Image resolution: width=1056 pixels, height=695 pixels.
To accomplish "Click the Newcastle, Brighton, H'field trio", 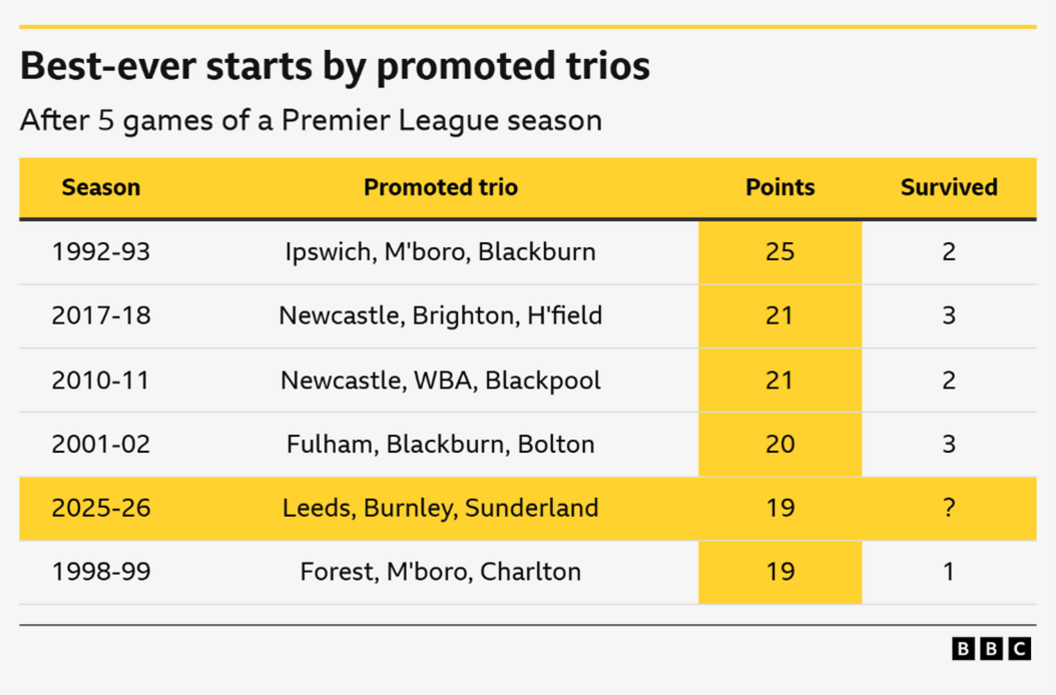I will coord(440,316).
